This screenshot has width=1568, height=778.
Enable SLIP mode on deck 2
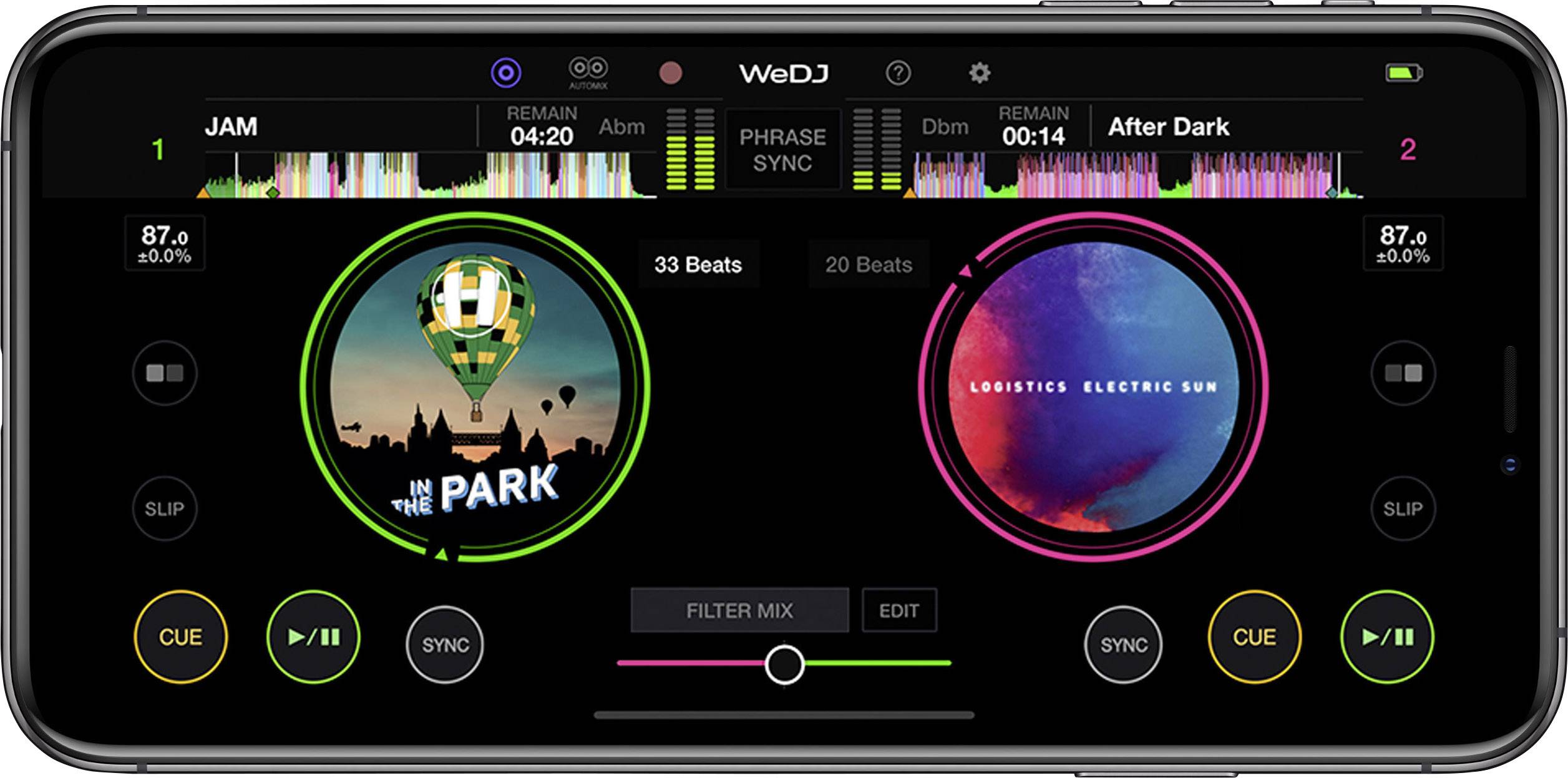point(1404,508)
